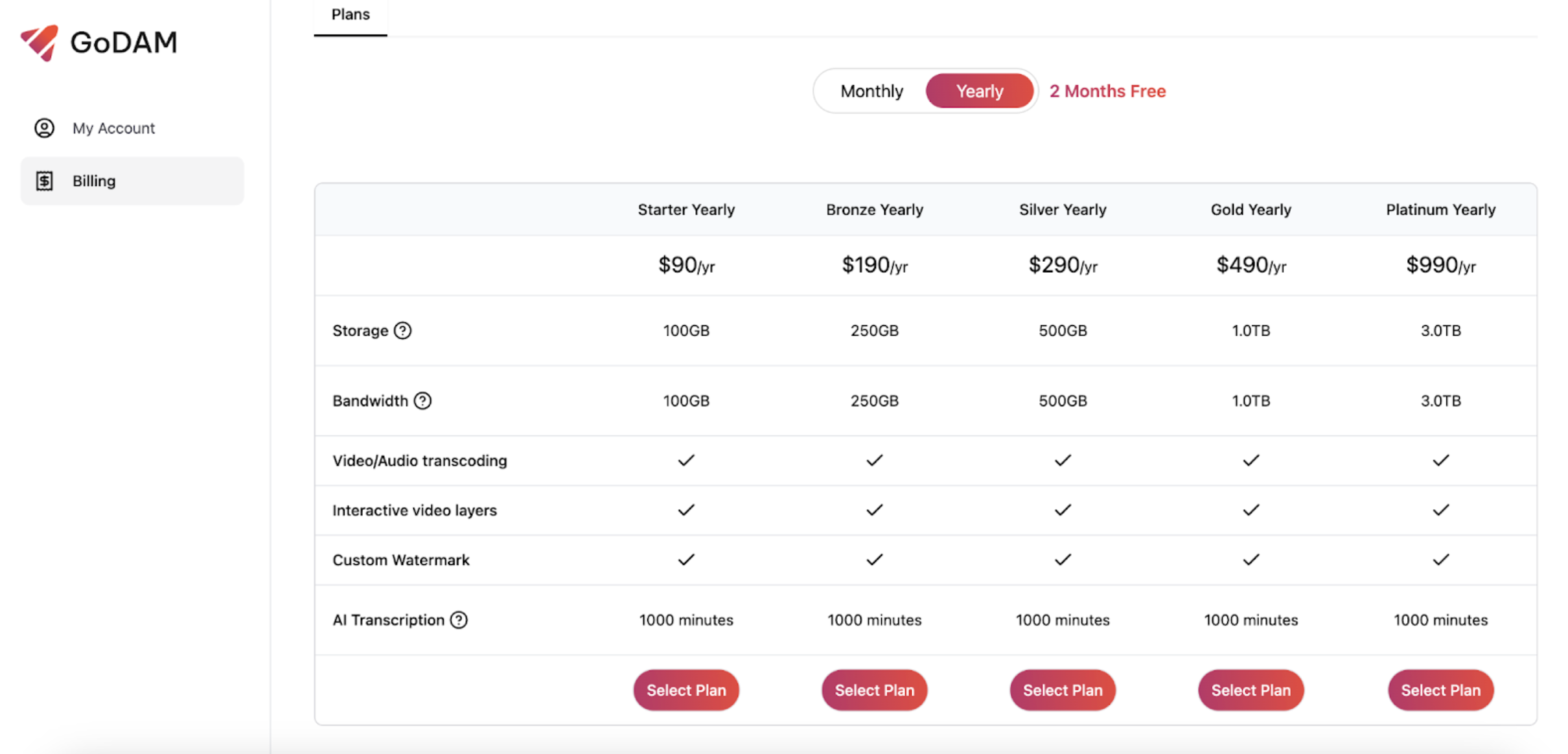
Task: Select Plan for Platinum Yearly
Action: pos(1440,690)
